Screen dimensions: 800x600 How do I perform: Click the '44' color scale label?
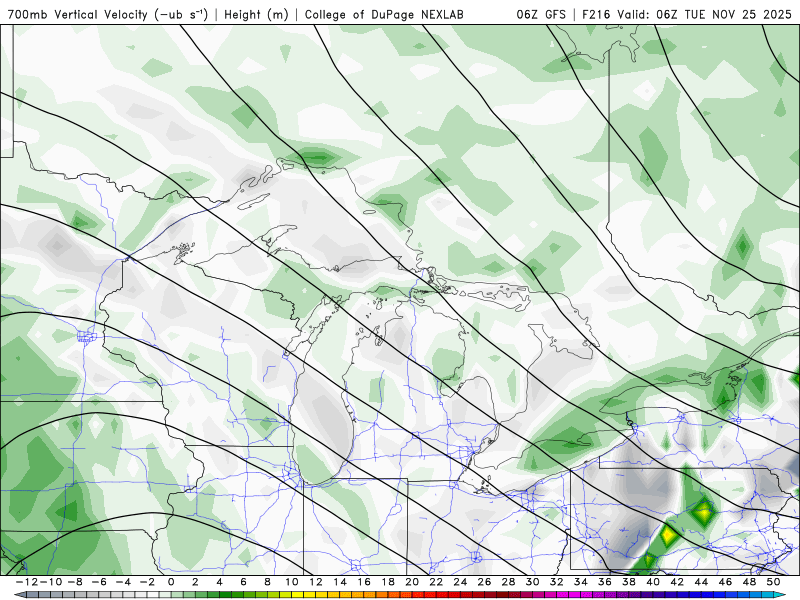(x=702, y=582)
